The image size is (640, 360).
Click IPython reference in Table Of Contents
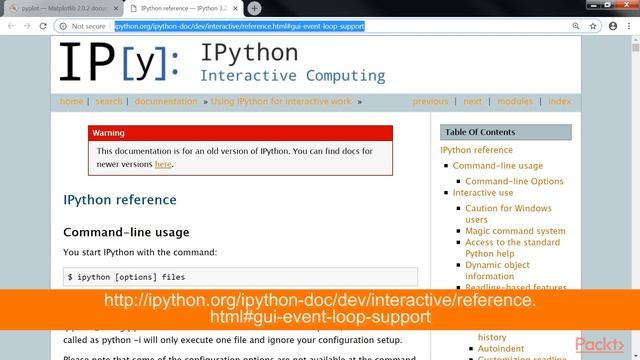pyautogui.click(x=476, y=150)
